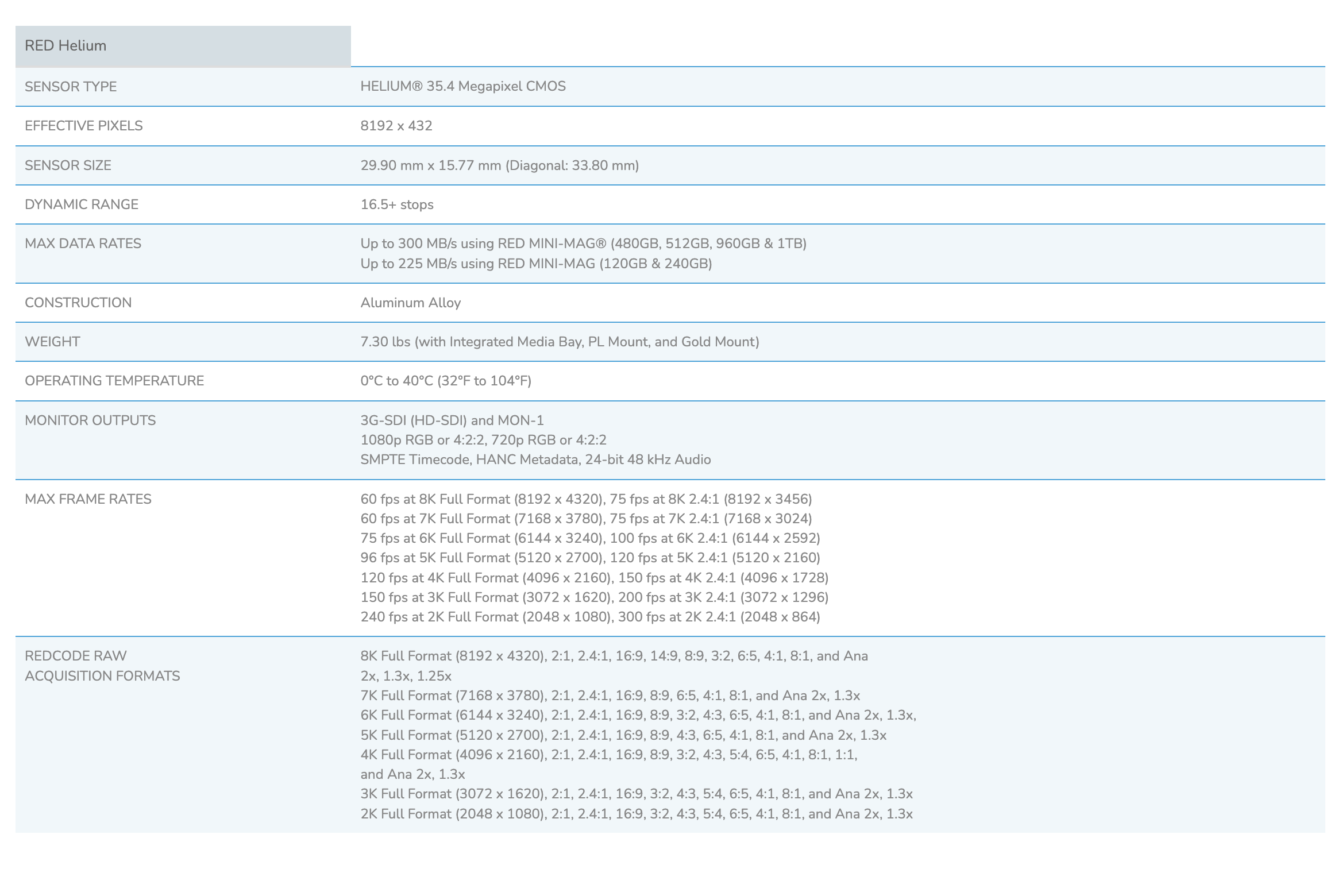The height and width of the screenshot is (896, 1342).
Task: Click '5K Full Format (5120 x 2700)' acquisition line
Action: click(x=623, y=735)
